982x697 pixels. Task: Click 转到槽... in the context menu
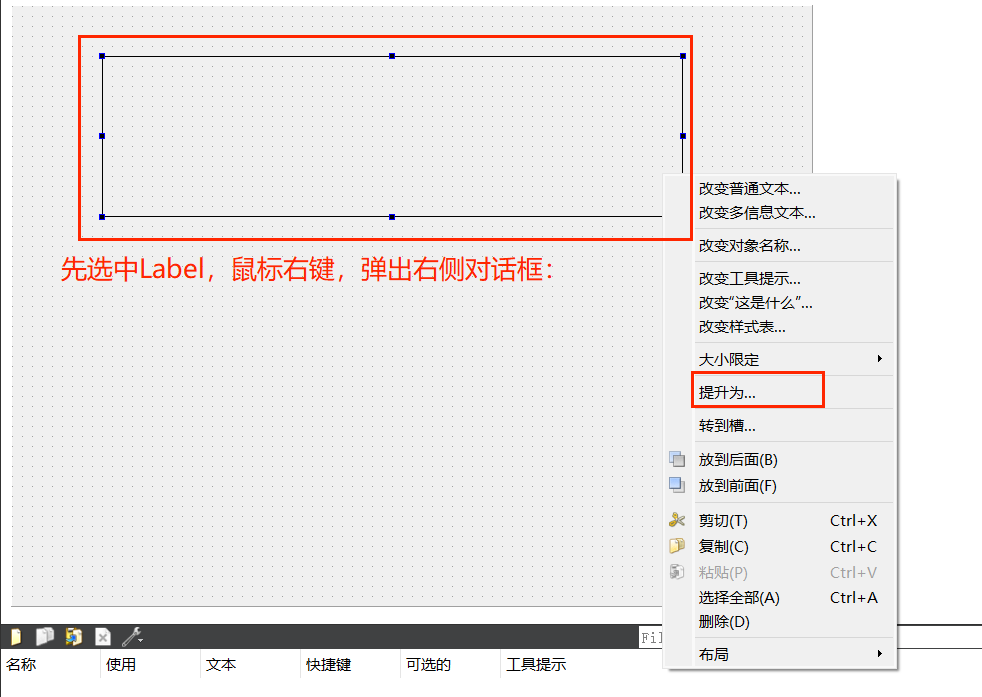[780, 426]
